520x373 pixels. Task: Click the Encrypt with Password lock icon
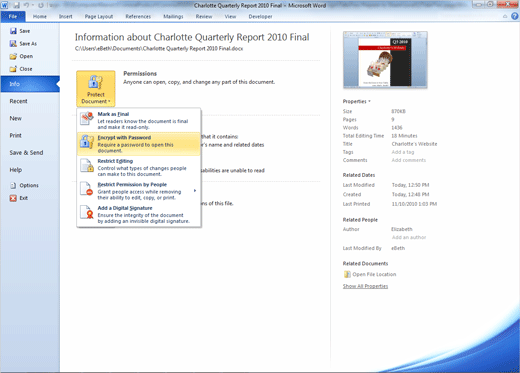(x=87, y=142)
